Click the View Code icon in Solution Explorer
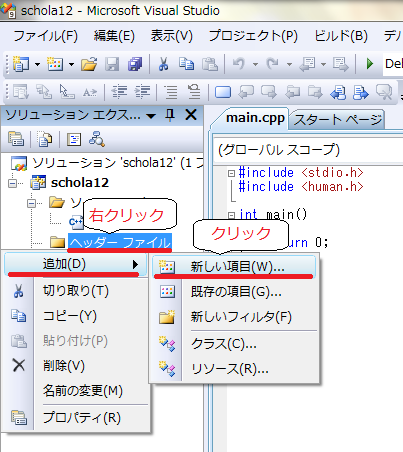Image resolution: width=403 pixels, height=452 pixels. (74, 139)
